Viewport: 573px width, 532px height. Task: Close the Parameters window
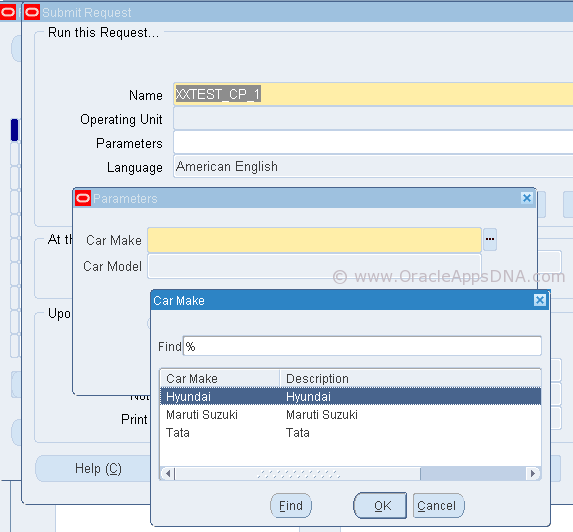point(527,198)
